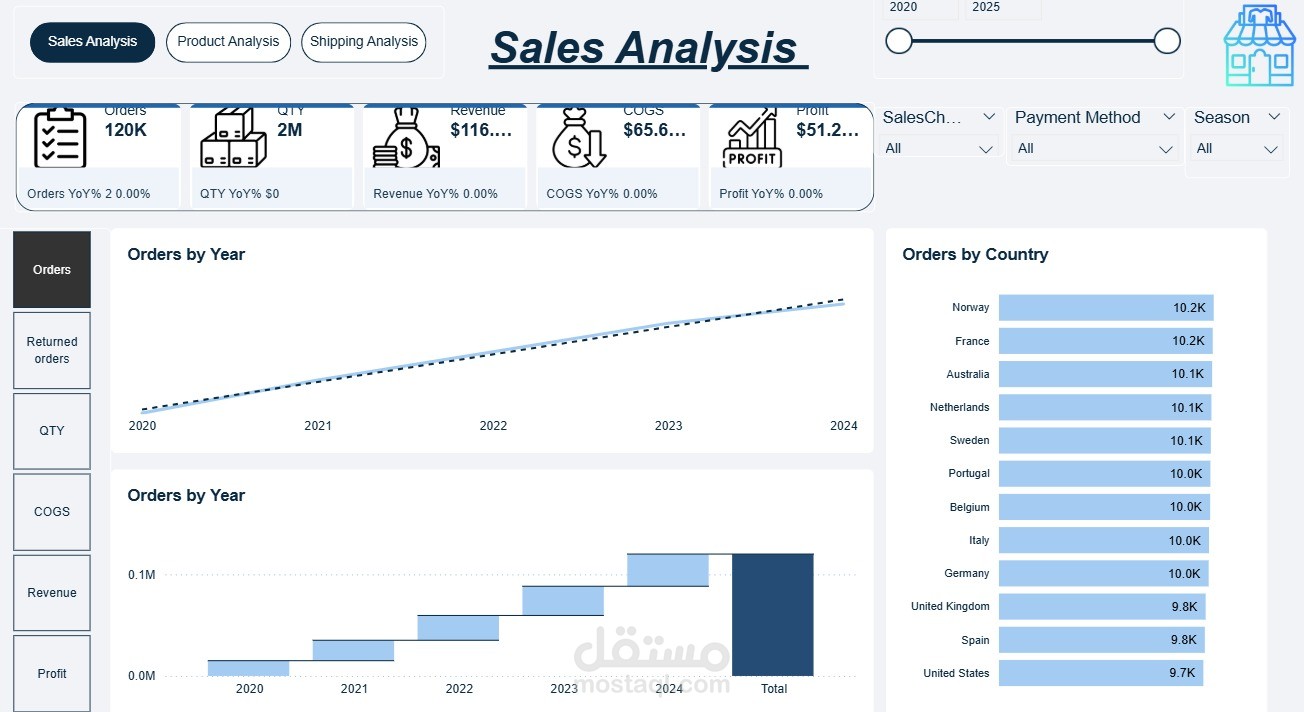Open the Payment Method dropdown
This screenshot has height=712, width=1304.
coord(1171,117)
